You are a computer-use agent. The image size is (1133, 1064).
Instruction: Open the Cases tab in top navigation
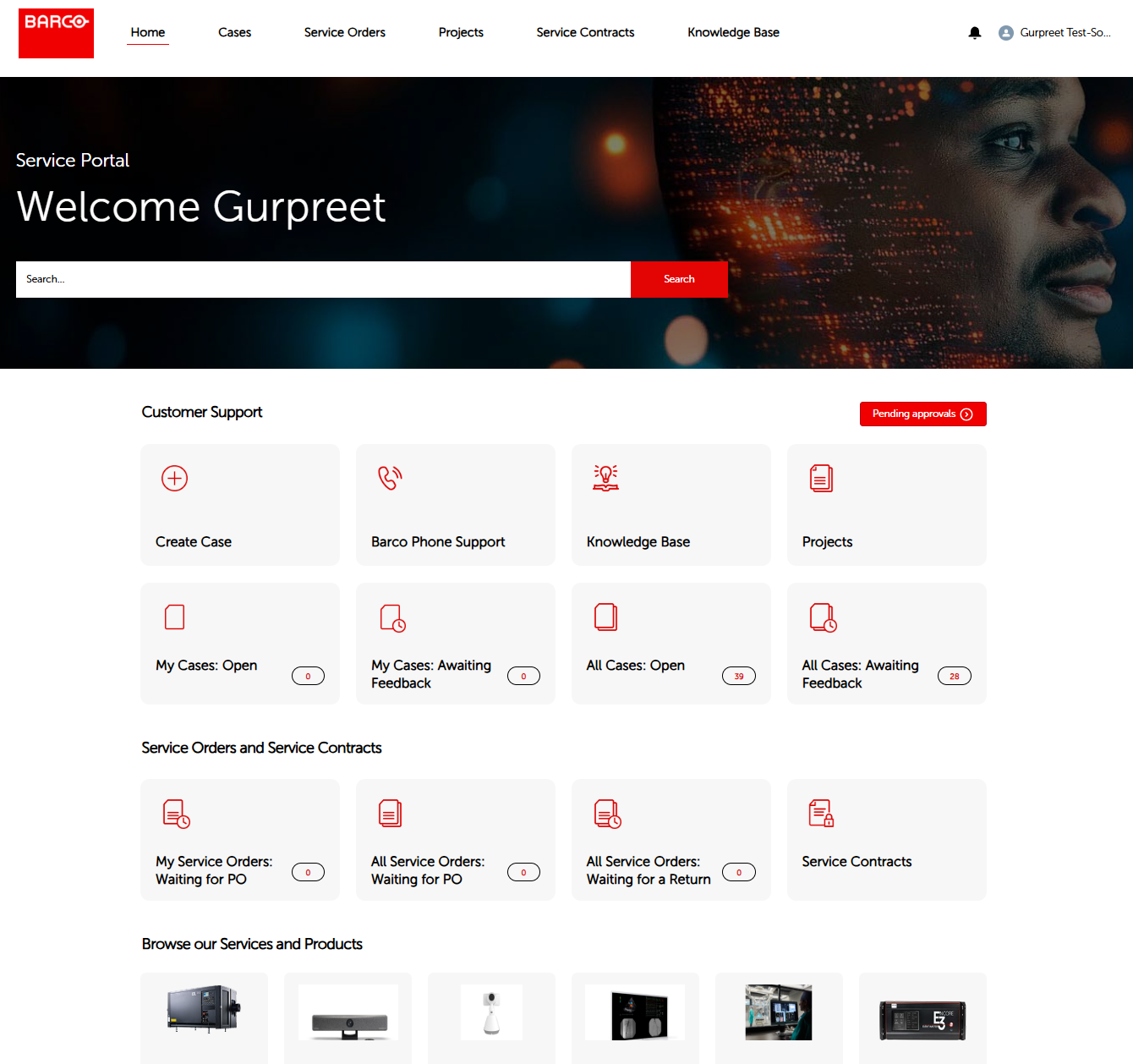(x=234, y=33)
